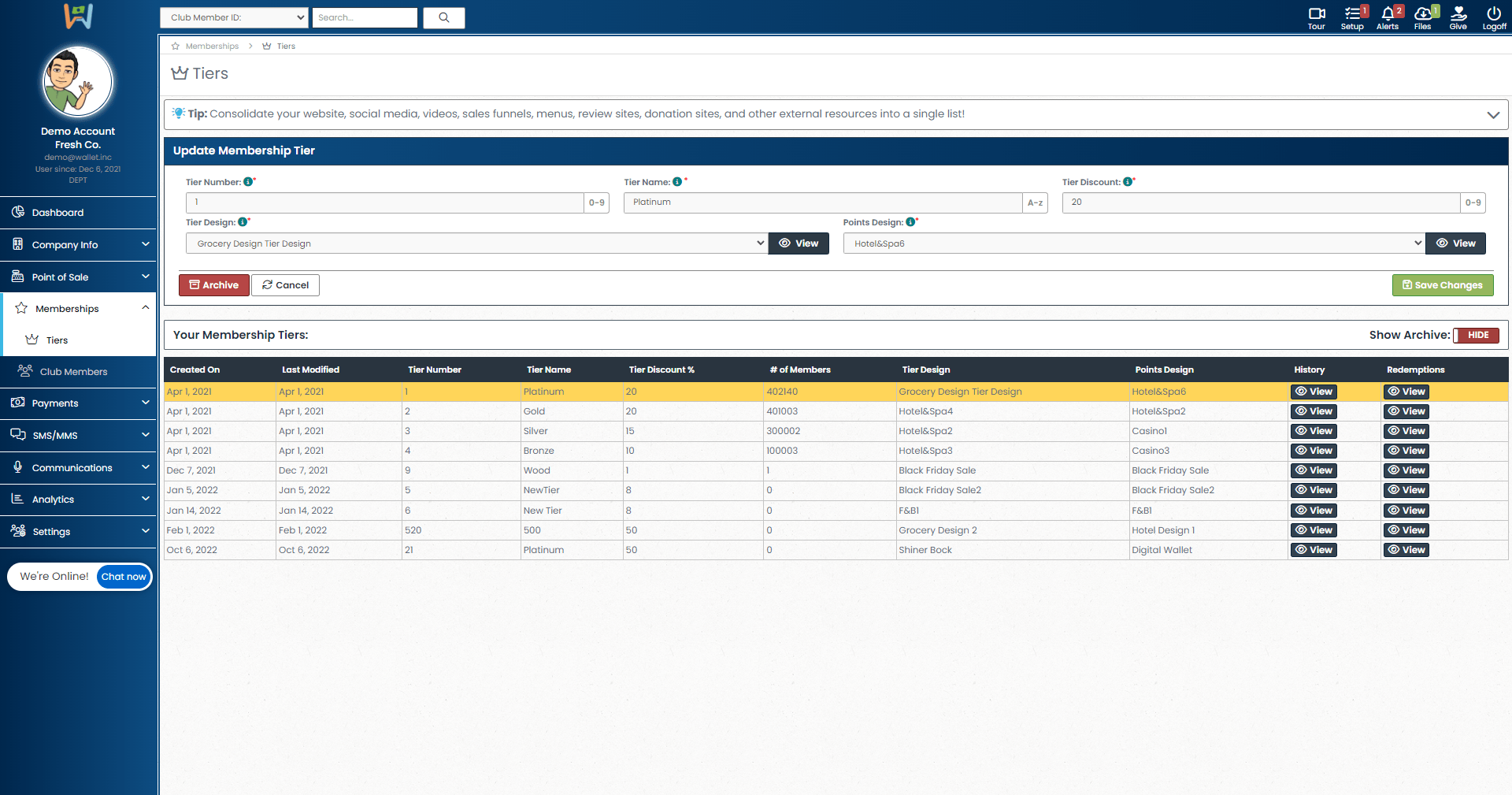This screenshot has width=1512, height=795.
Task: Toggle the Show Archive HIDE switch
Action: point(1476,335)
